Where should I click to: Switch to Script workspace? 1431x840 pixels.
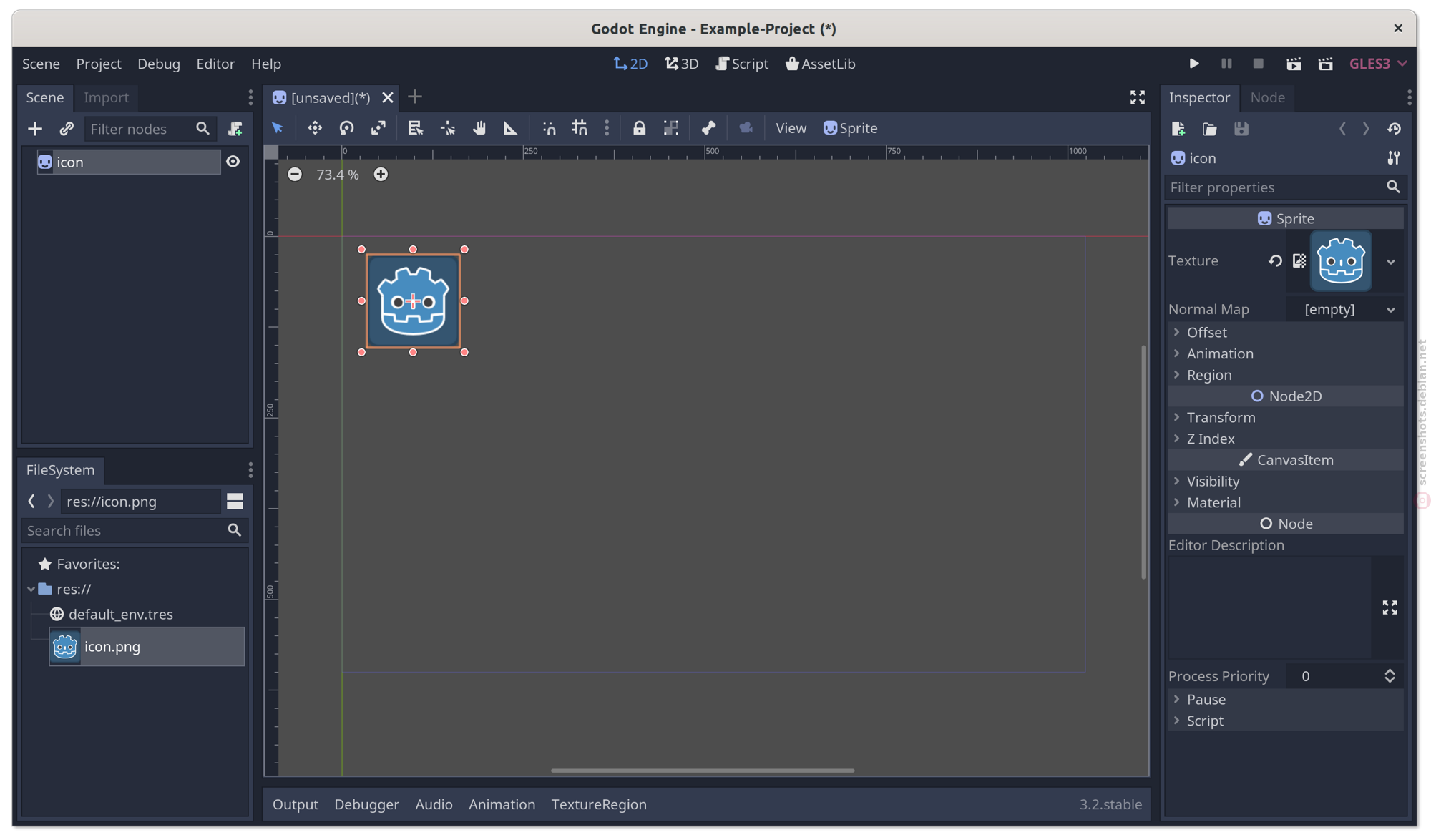(742, 64)
